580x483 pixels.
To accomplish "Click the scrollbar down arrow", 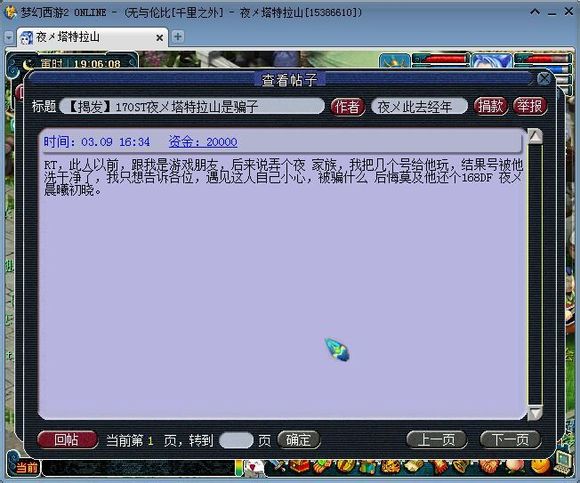I will coord(535,413).
